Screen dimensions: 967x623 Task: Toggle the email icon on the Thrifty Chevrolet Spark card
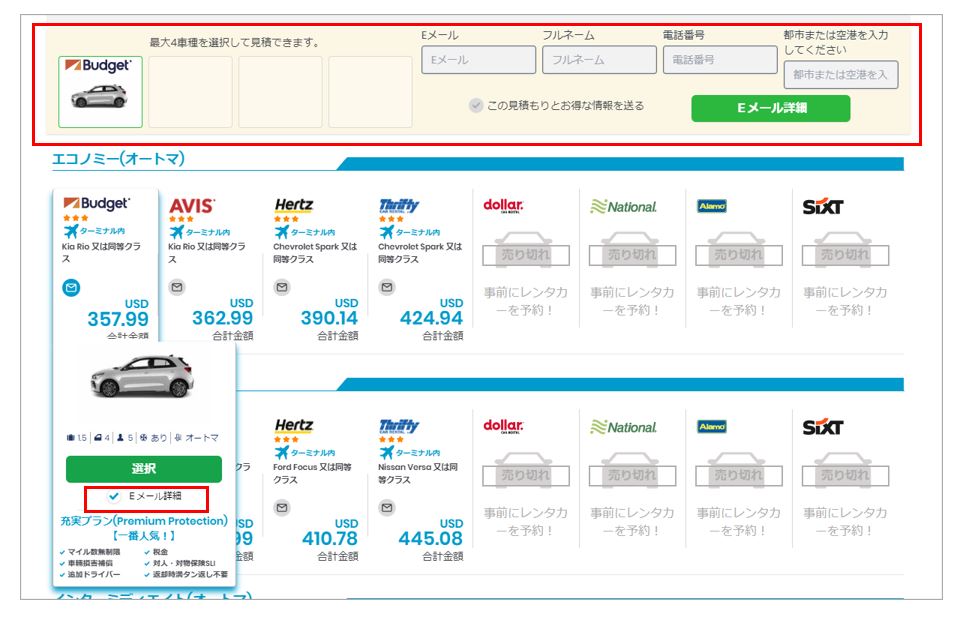point(387,287)
